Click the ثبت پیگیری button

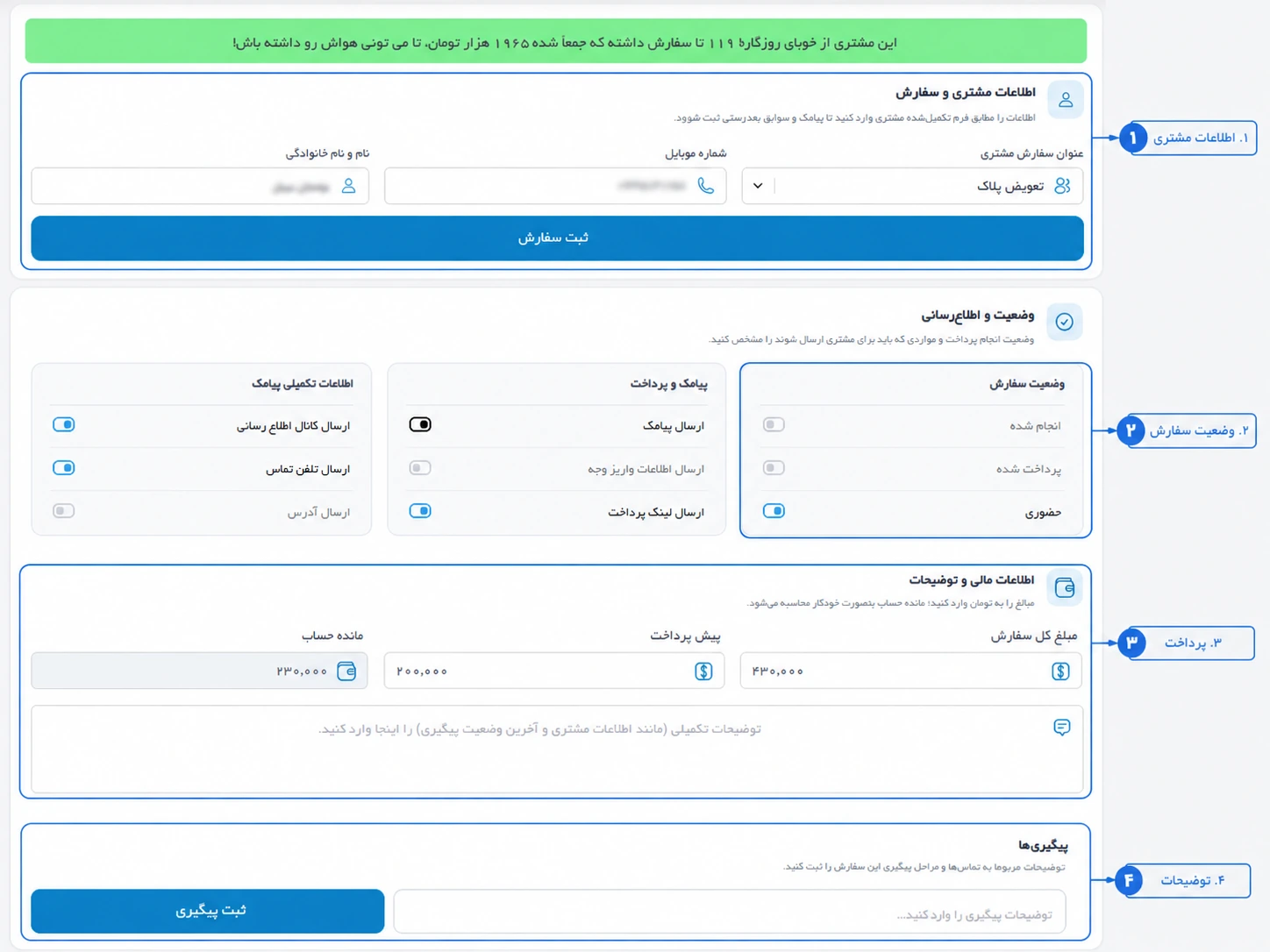point(208,911)
